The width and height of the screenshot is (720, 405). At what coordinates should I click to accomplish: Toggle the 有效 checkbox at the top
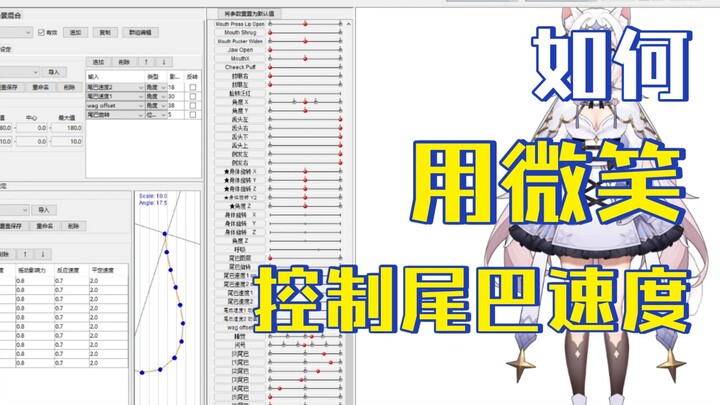pos(43,31)
